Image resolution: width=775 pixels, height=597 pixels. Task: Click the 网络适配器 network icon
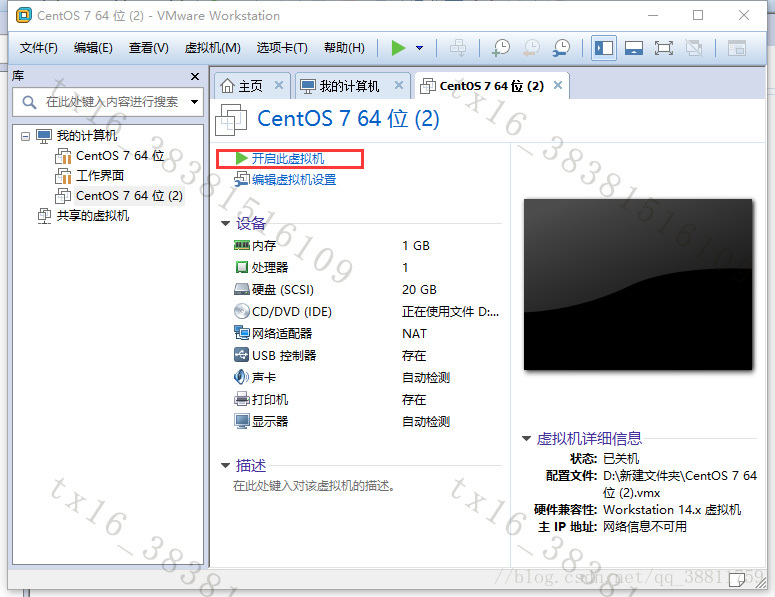[242, 333]
